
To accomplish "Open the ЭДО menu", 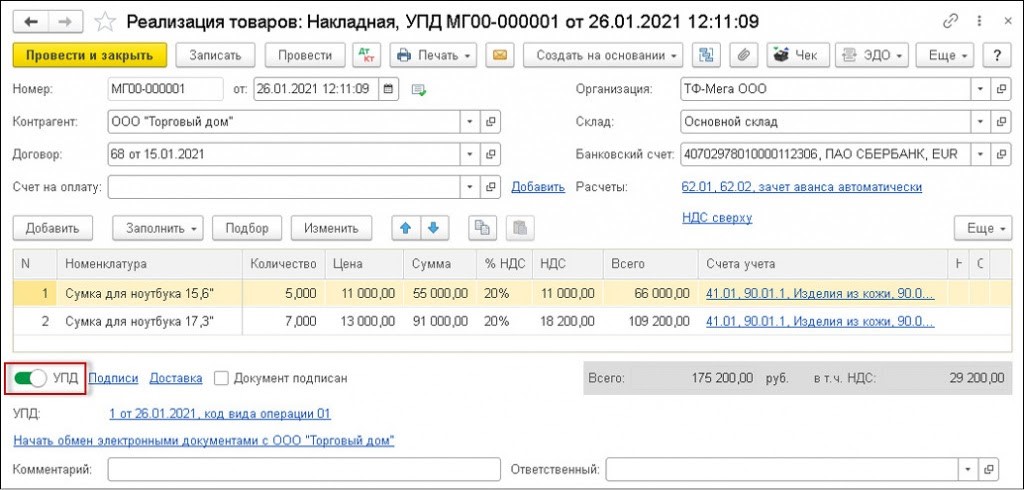I will pos(871,55).
